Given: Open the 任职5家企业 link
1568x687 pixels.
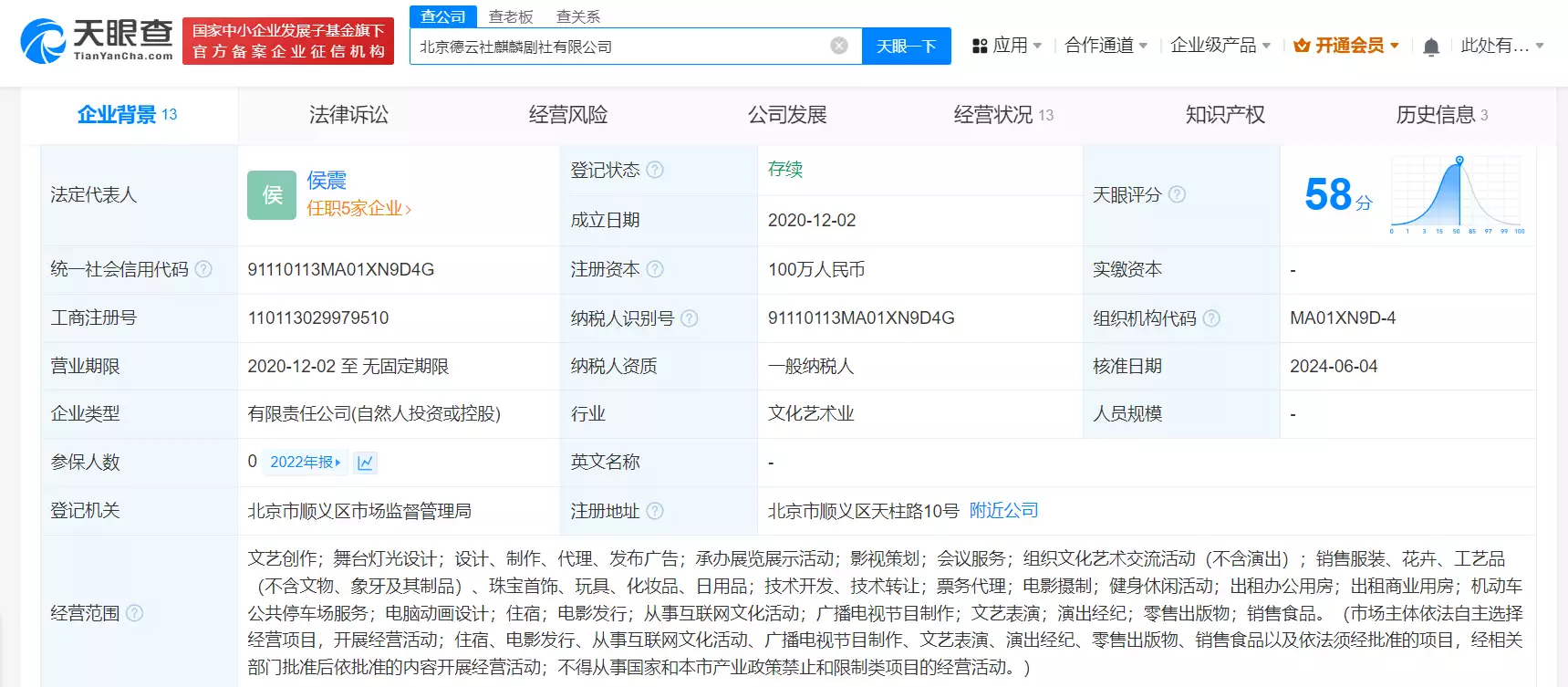Looking at the screenshot, I should tap(359, 209).
